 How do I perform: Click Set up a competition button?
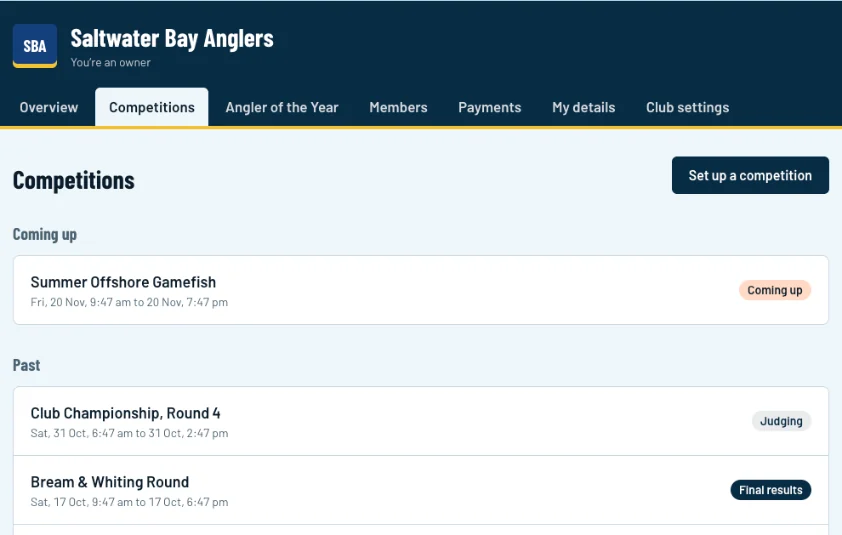(x=750, y=175)
